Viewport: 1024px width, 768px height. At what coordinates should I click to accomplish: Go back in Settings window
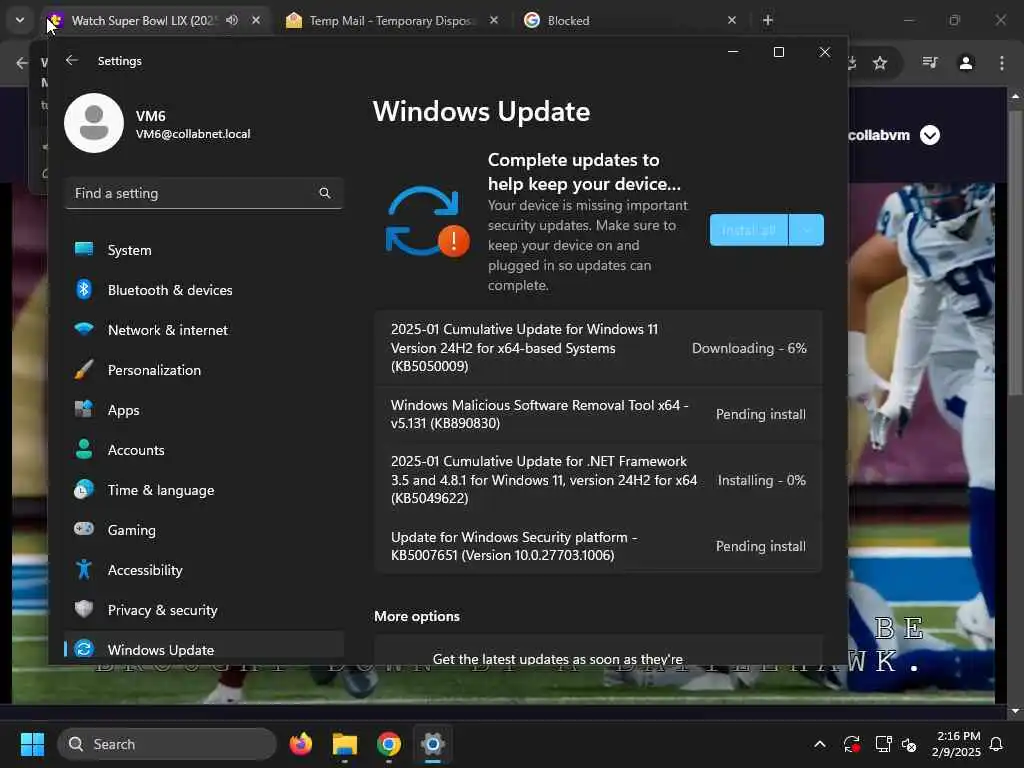(x=72, y=60)
